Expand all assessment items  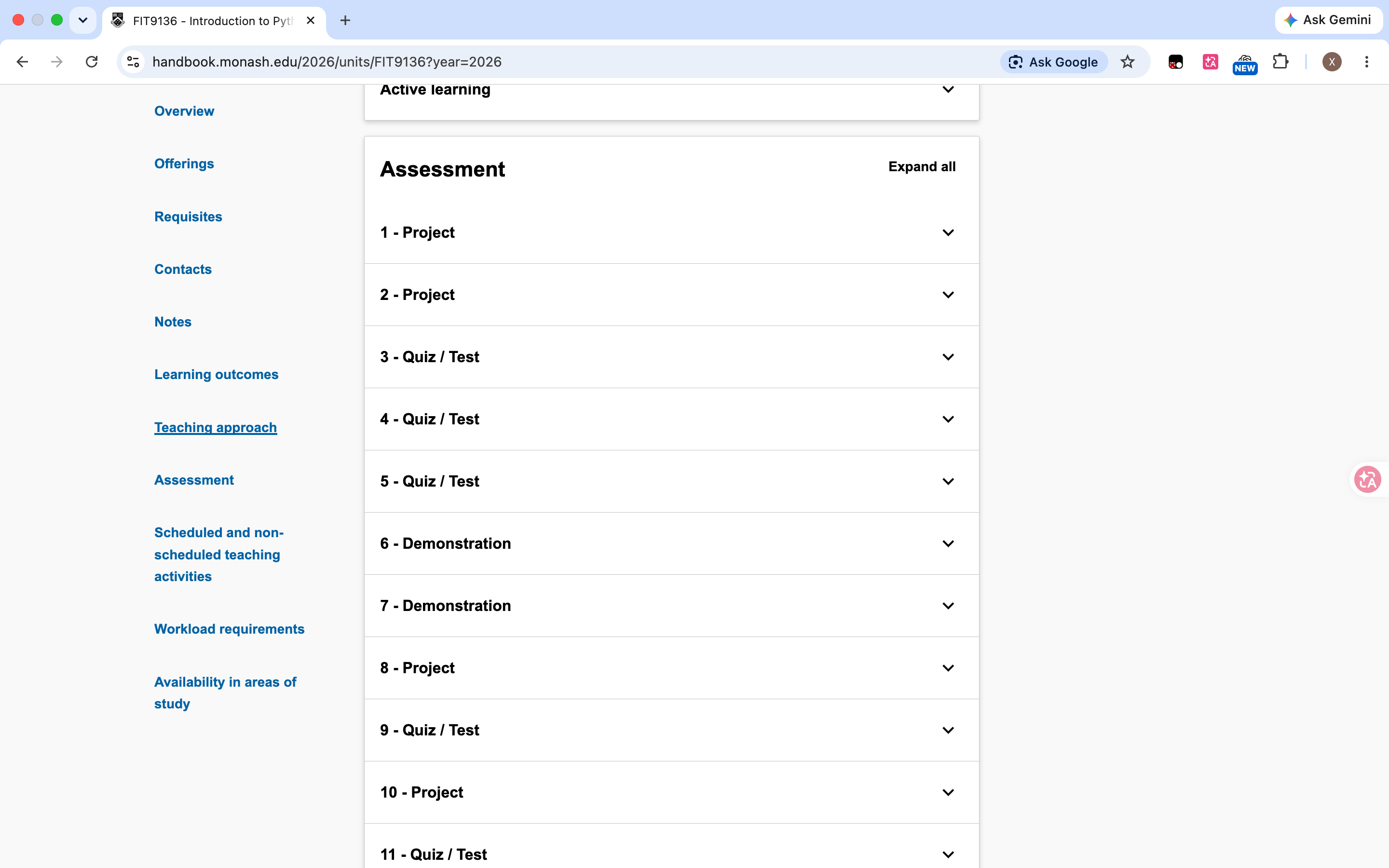pyautogui.click(x=922, y=166)
